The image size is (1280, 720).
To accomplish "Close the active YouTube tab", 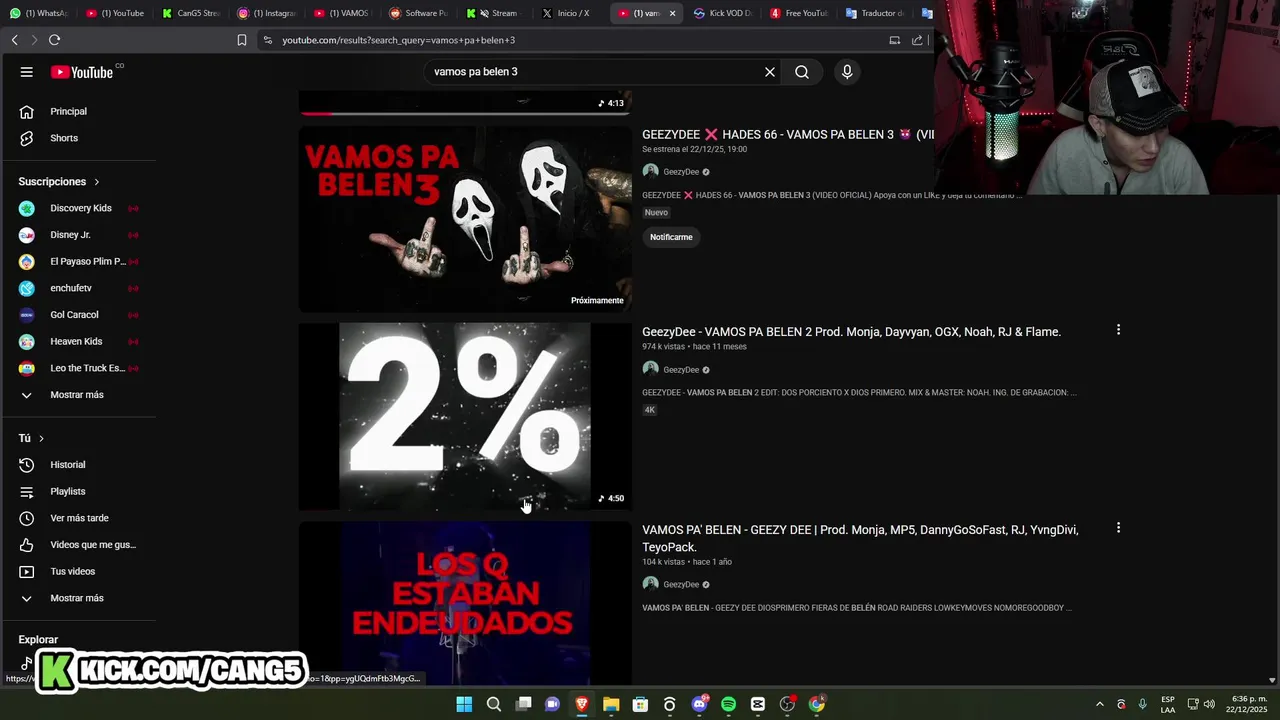I will pos(672,13).
